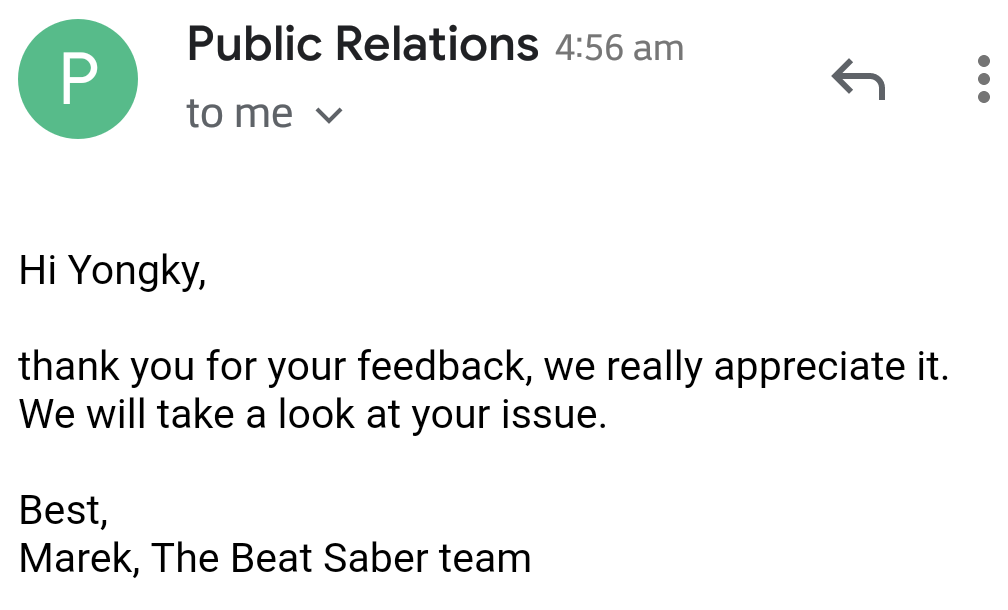
Task: Click the "Hi Yongky," greeting line
Action: click(112, 271)
